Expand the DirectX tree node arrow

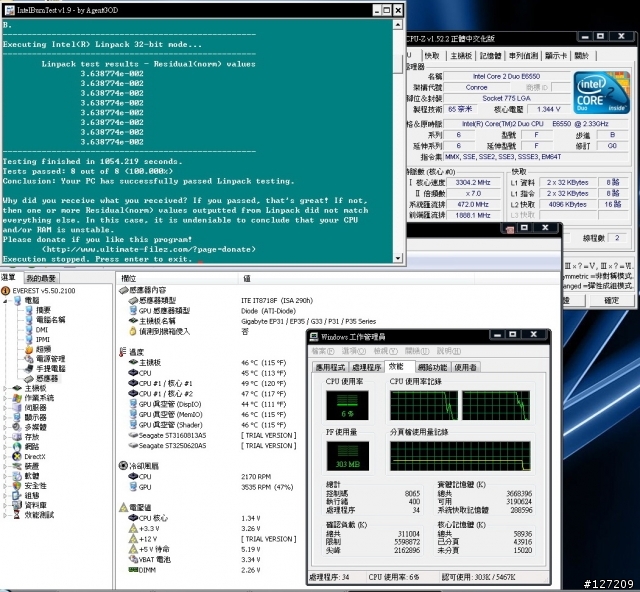click(x=5, y=456)
